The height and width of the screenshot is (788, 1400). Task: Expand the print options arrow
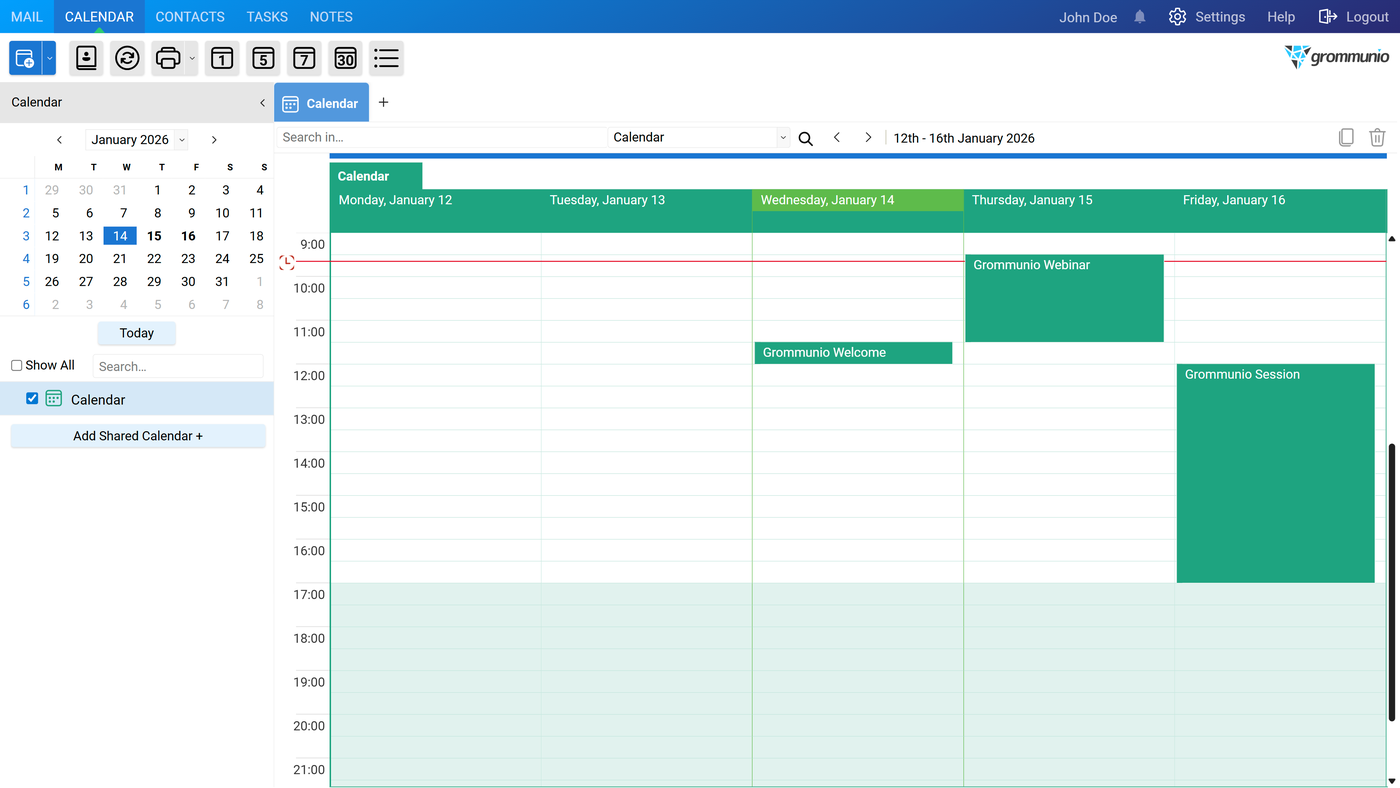click(192, 59)
